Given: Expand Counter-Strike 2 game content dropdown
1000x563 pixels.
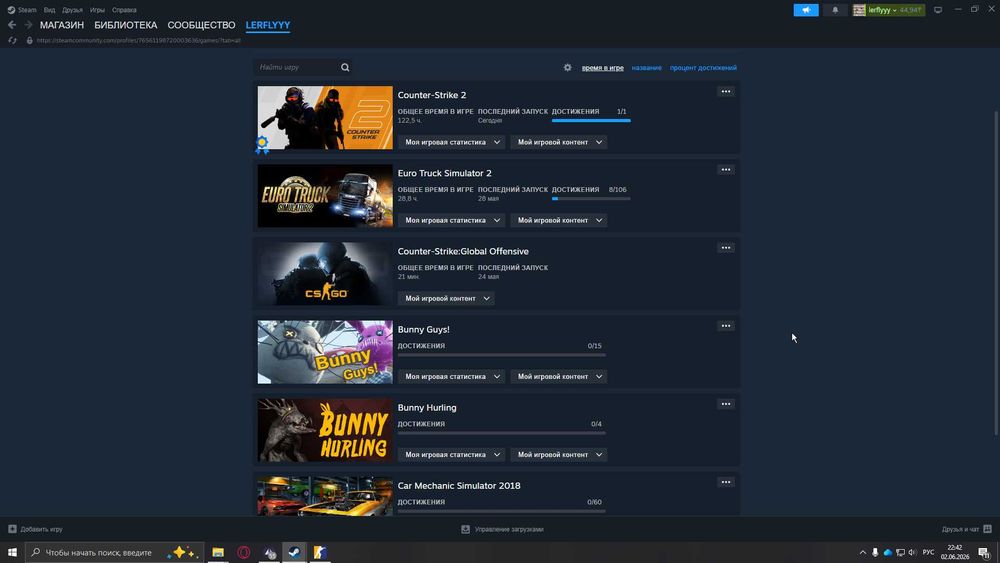Looking at the screenshot, I should click(559, 142).
